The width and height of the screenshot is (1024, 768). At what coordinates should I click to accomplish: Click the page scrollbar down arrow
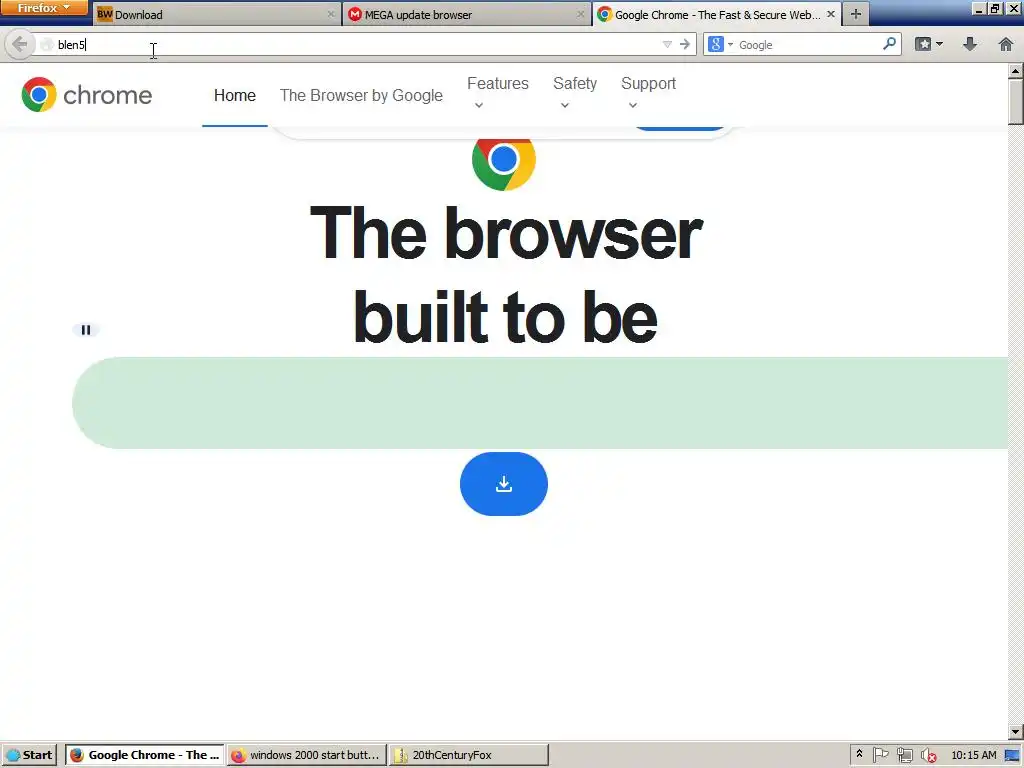coord(1016,731)
